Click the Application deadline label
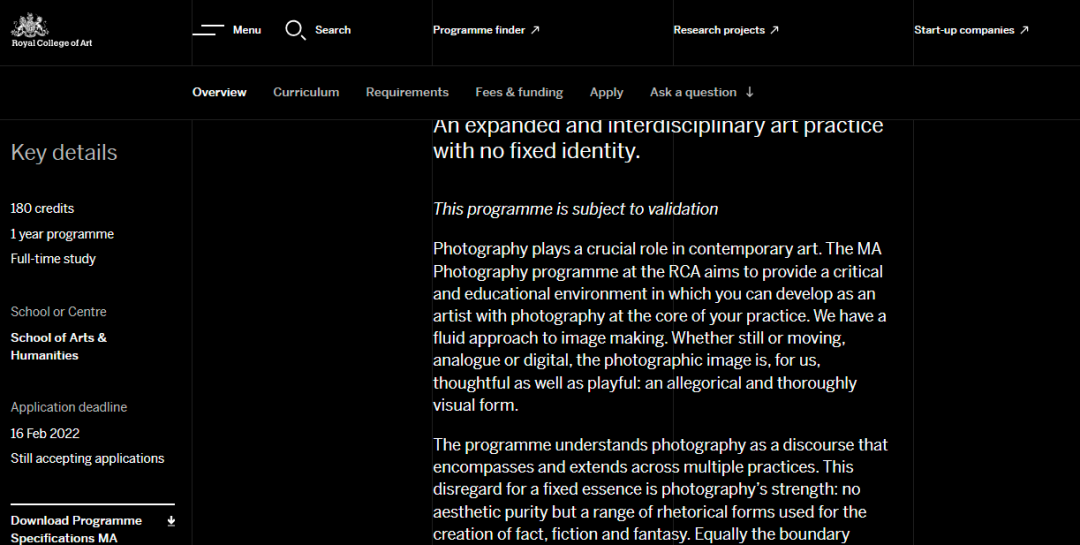 (x=69, y=407)
